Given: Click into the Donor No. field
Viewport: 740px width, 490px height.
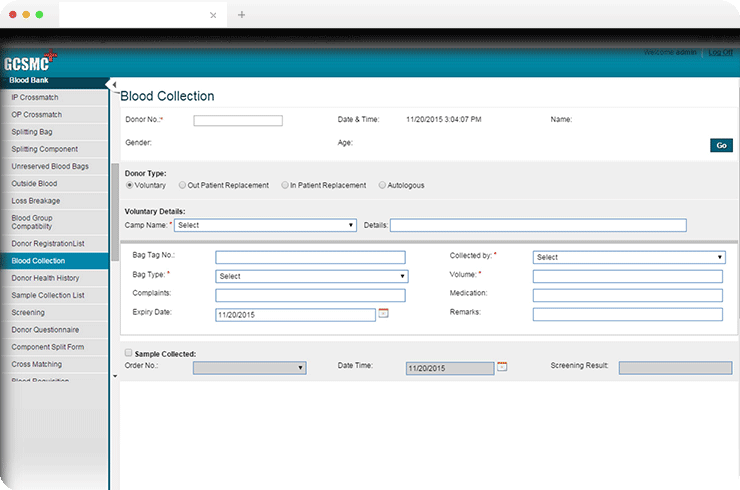Looking at the screenshot, I should pyautogui.click(x=238, y=121).
